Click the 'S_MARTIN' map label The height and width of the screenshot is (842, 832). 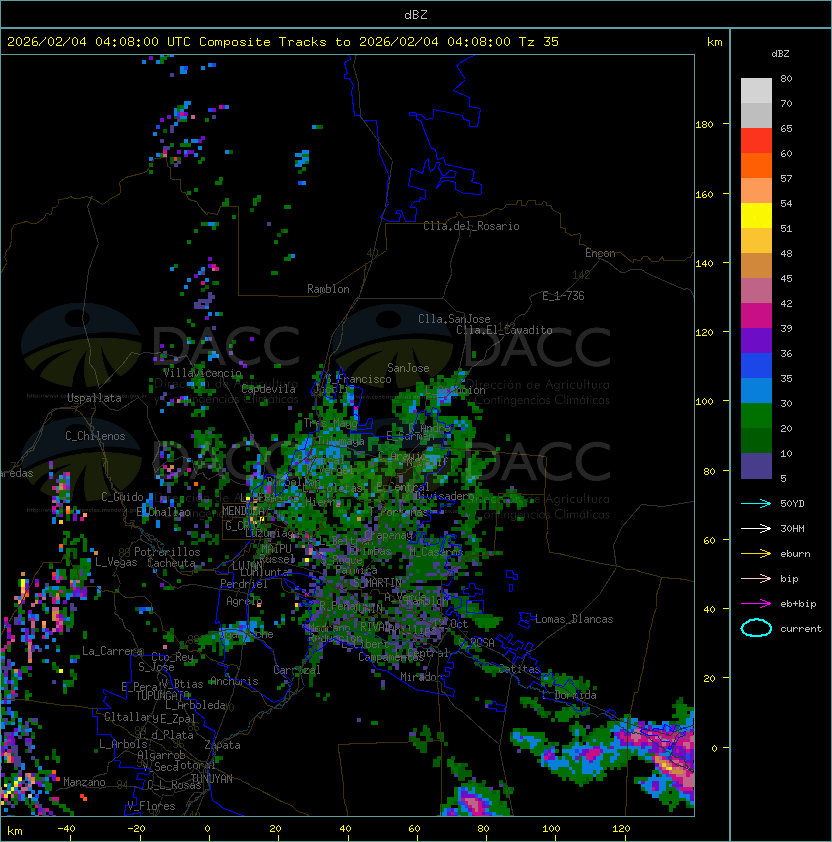tap(378, 582)
